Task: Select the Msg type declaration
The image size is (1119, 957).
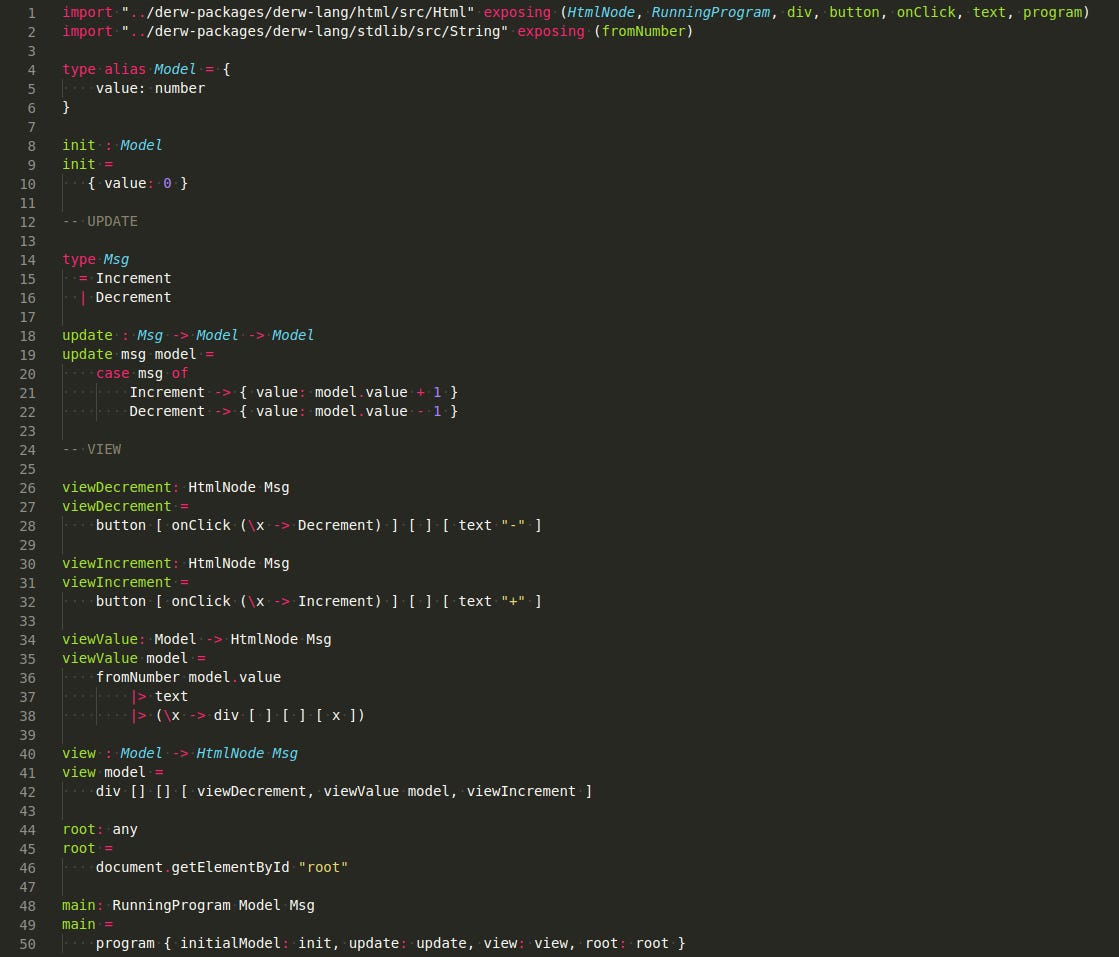Action: coord(97,259)
